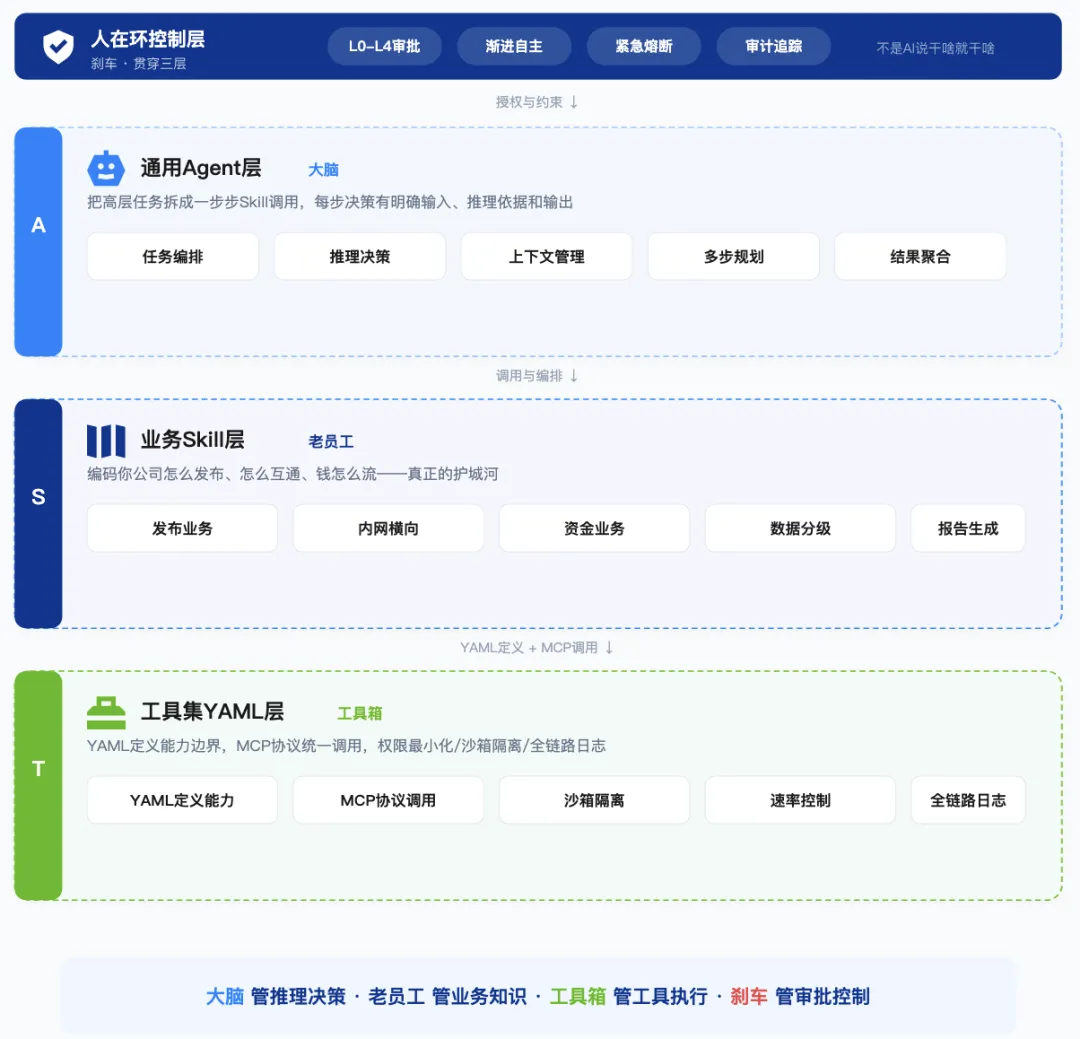The image size is (1080, 1039).
Task: Click 老员工 in the bottom summary
Action: click(397, 996)
